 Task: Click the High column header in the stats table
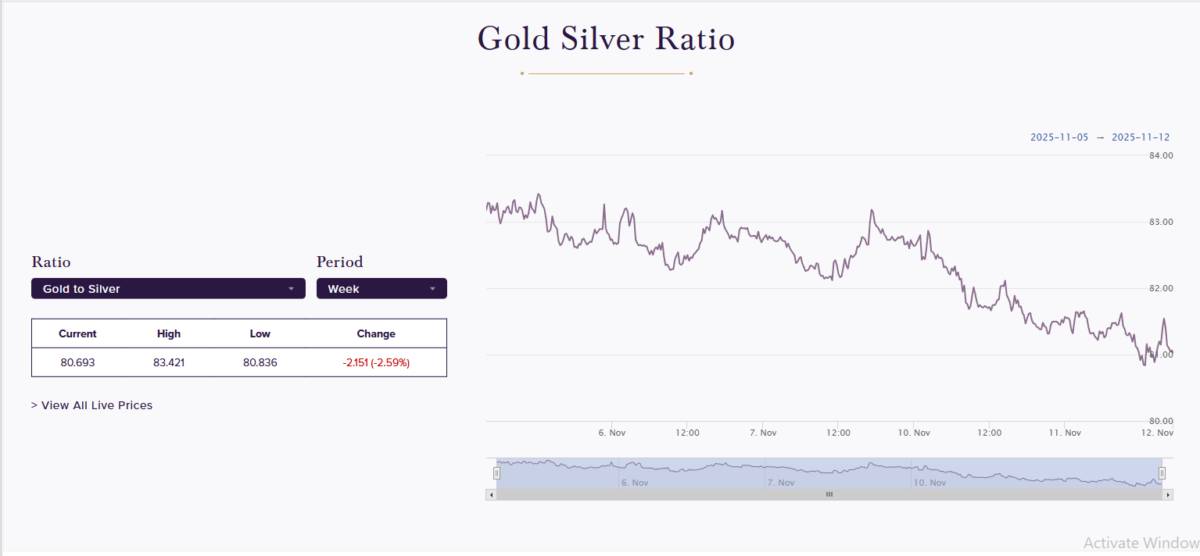pyautogui.click(x=169, y=334)
